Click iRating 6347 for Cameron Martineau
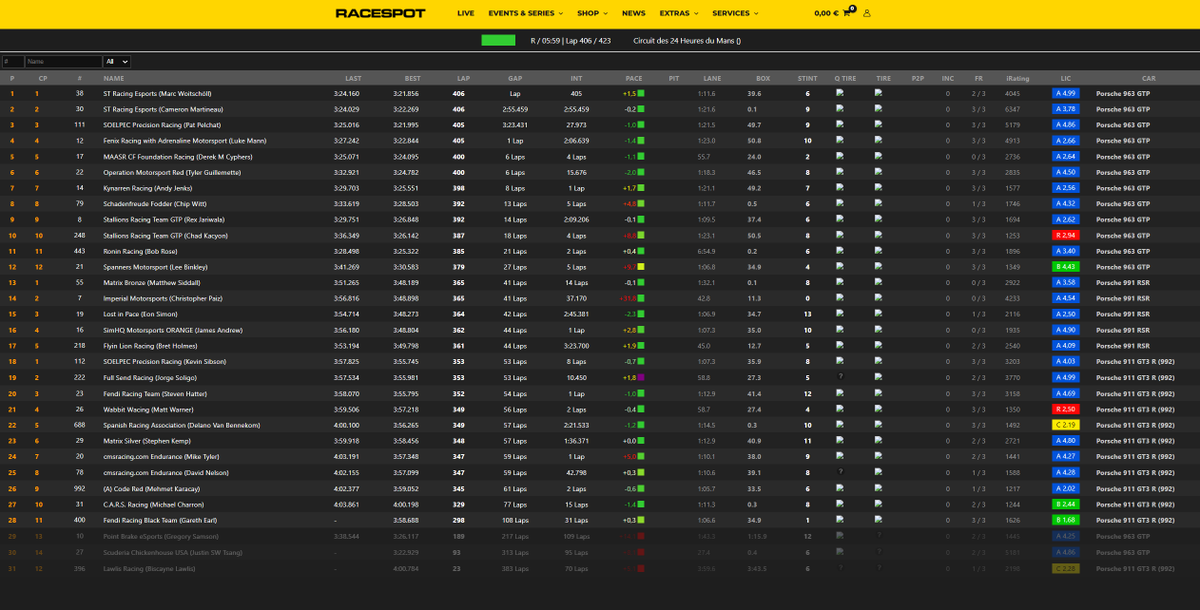 coord(1013,109)
